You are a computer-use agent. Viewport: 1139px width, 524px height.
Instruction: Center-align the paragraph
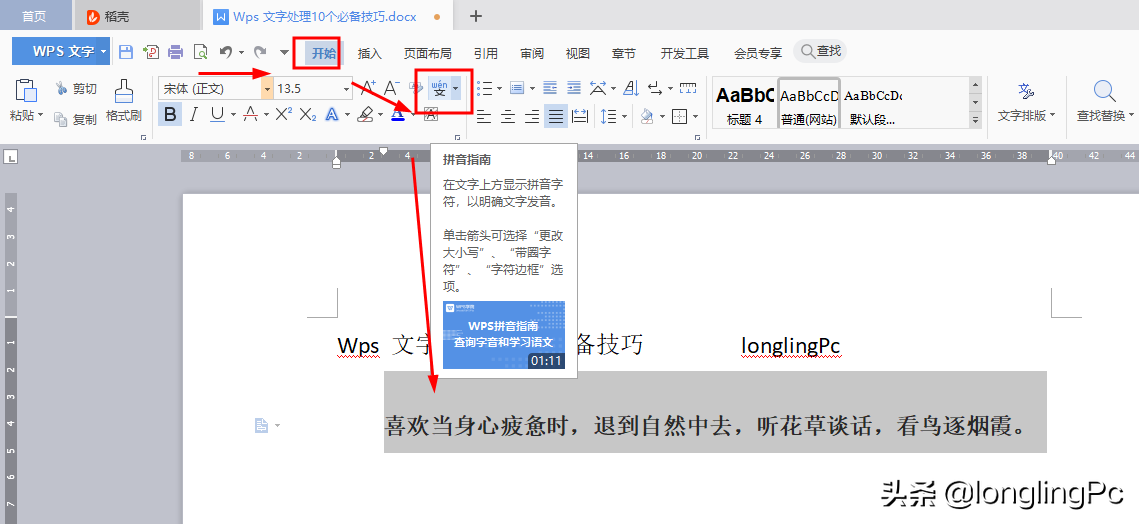[508, 116]
